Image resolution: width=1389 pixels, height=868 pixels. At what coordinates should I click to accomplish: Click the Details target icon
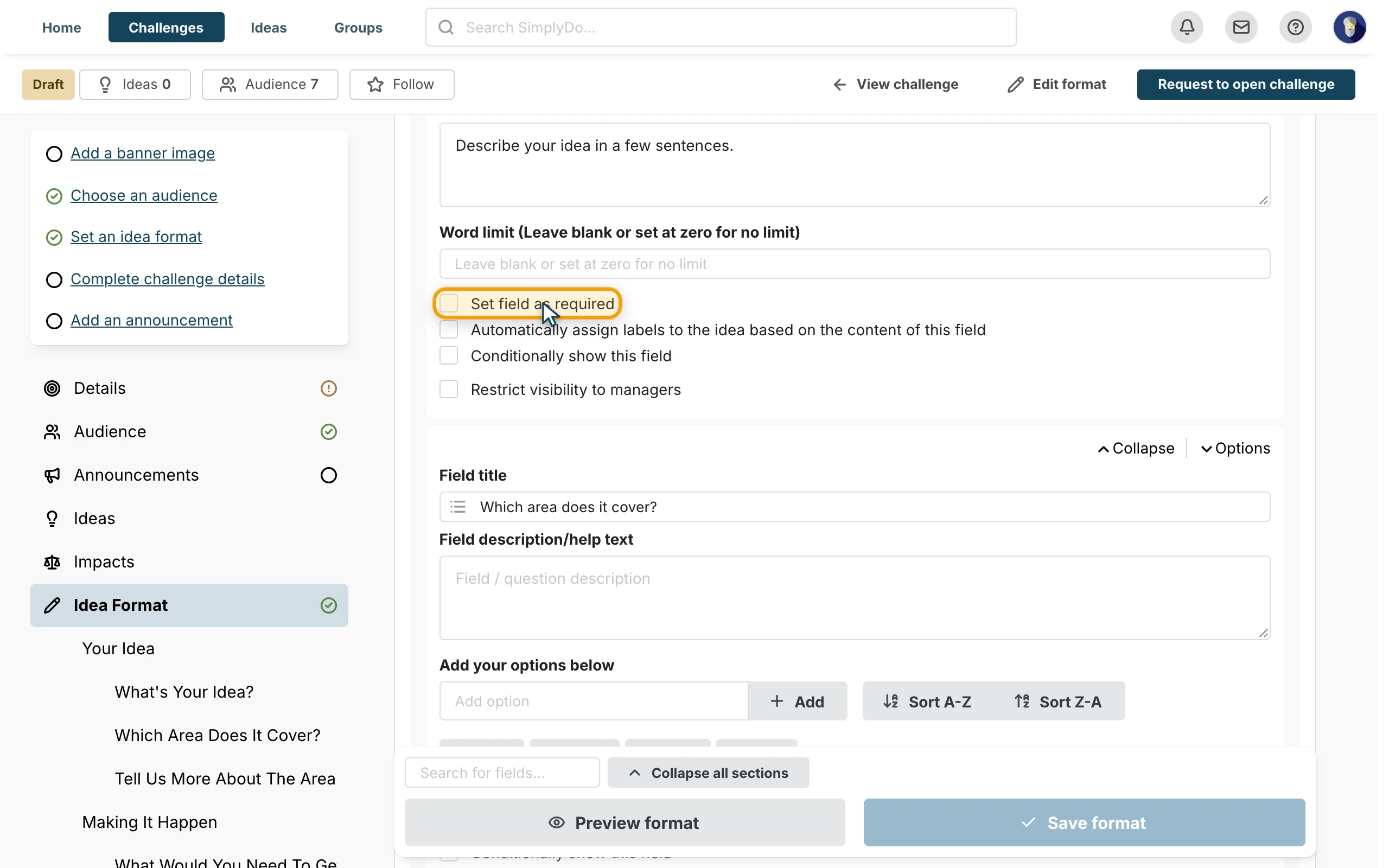pyautogui.click(x=52, y=388)
